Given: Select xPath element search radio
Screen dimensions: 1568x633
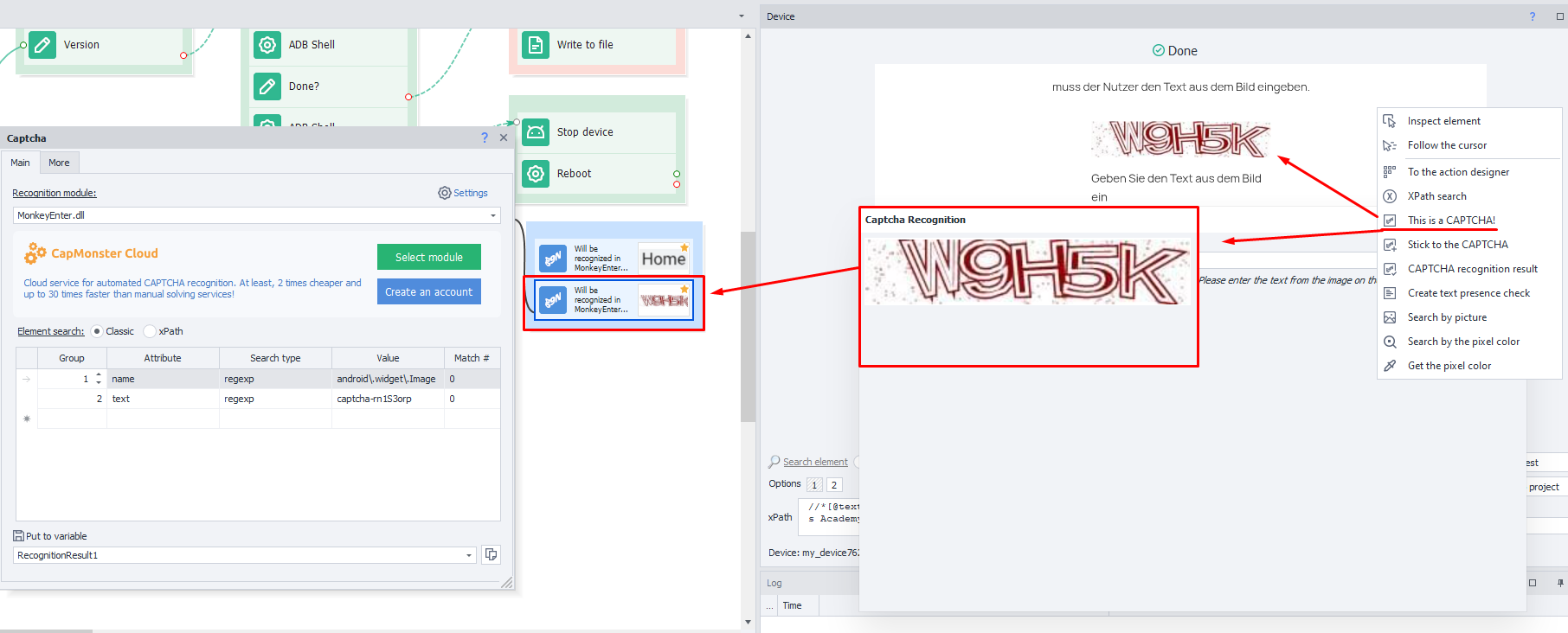Looking at the screenshot, I should pos(150,331).
